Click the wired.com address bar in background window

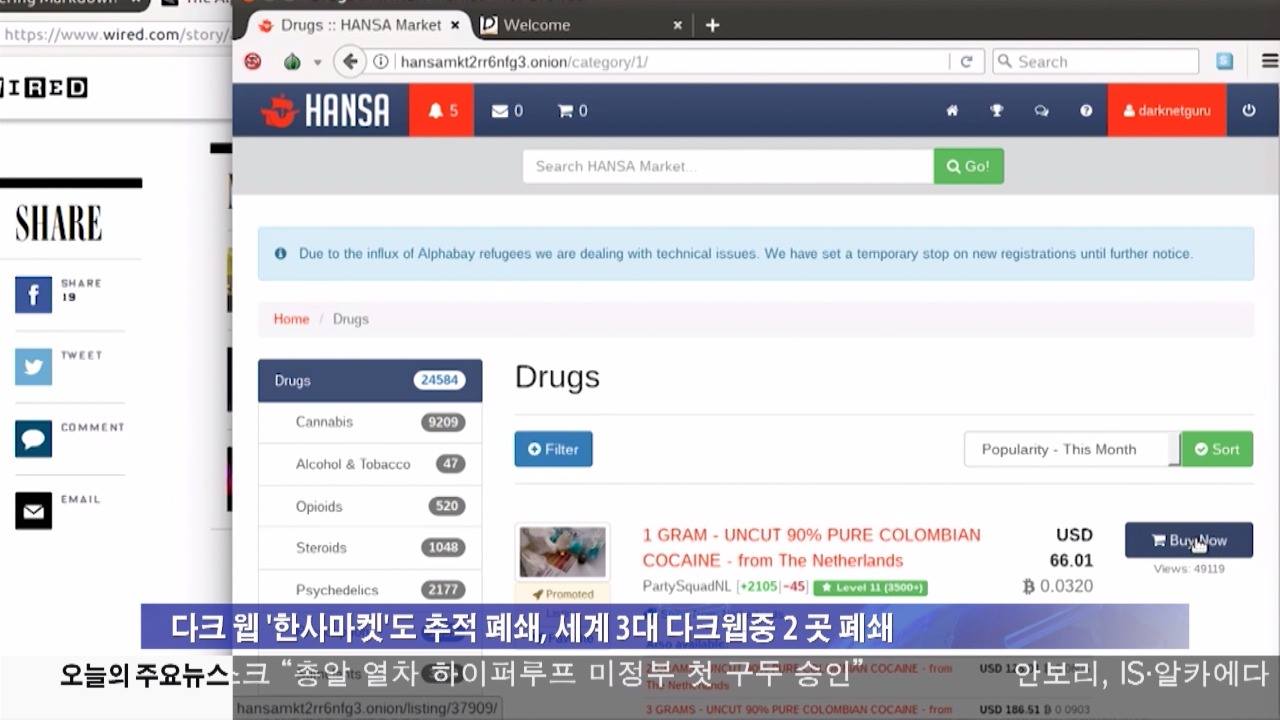[x=114, y=34]
